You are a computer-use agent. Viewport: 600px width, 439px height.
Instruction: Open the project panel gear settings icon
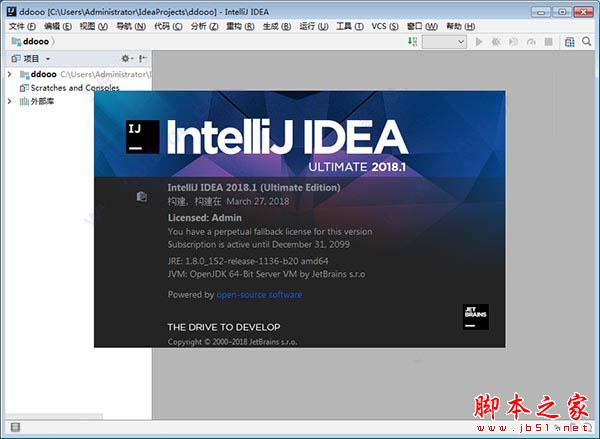point(126,59)
